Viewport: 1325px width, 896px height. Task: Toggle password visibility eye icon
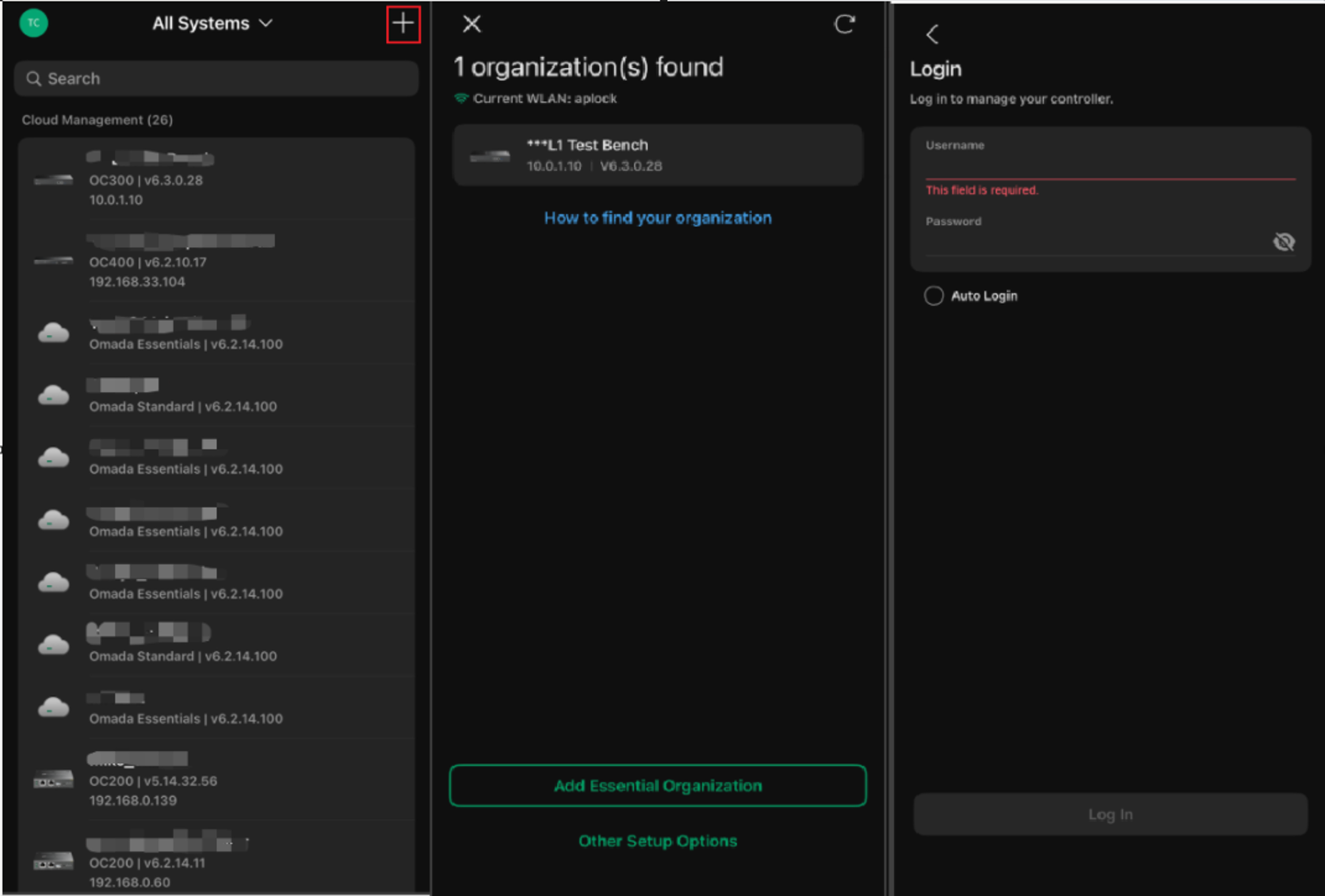(1284, 242)
